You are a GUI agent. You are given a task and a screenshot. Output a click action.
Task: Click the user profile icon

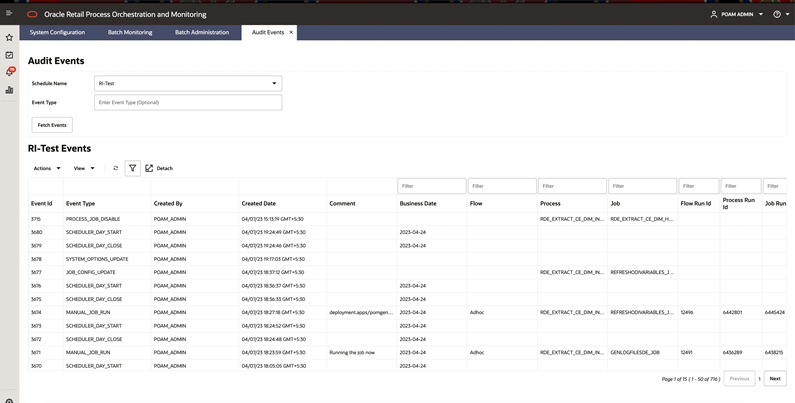713,14
